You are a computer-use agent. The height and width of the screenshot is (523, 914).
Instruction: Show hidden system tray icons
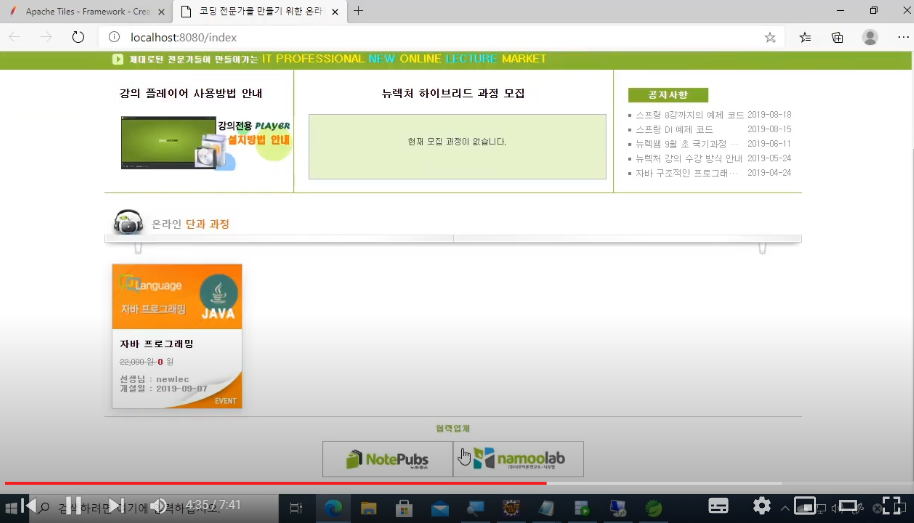coord(785,509)
